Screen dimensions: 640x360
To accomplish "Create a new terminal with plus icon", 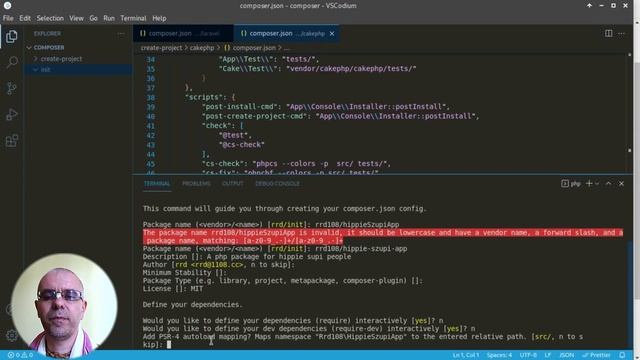I will pos(589,184).
